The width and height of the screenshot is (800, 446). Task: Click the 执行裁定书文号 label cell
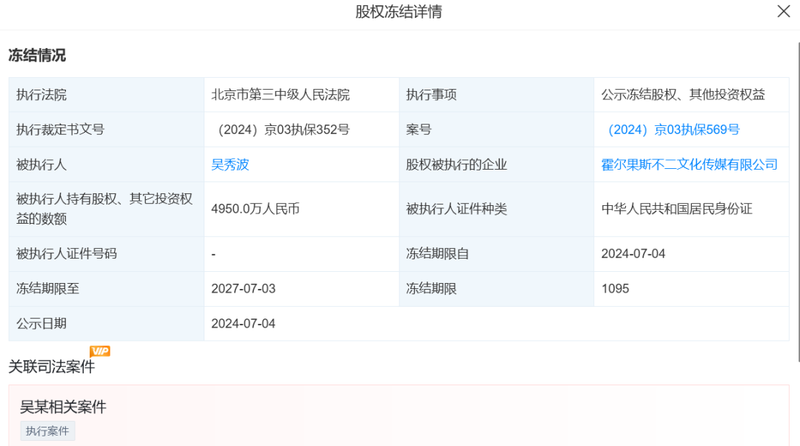tap(106, 130)
